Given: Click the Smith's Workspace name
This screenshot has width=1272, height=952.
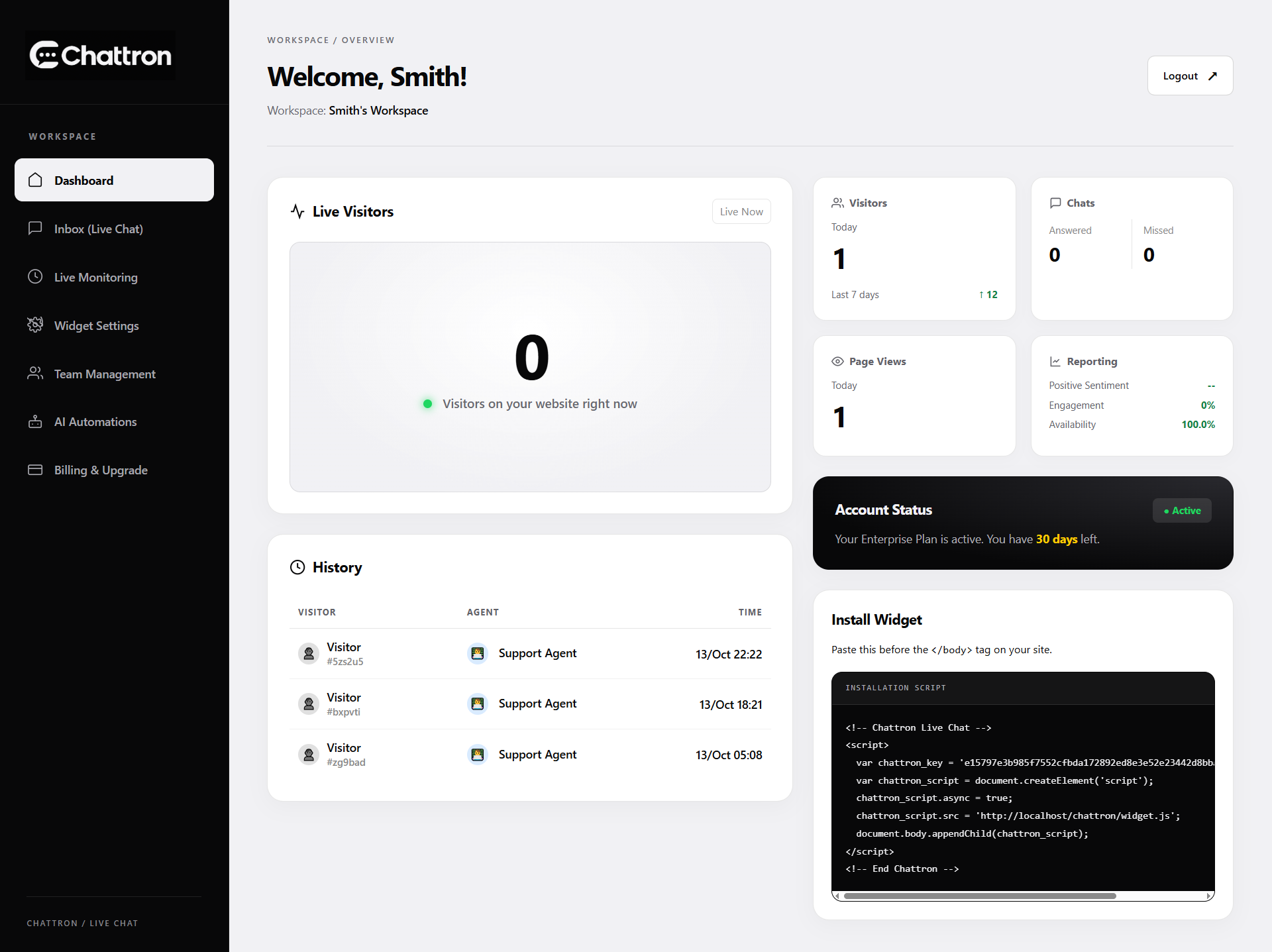Looking at the screenshot, I should click(x=378, y=111).
